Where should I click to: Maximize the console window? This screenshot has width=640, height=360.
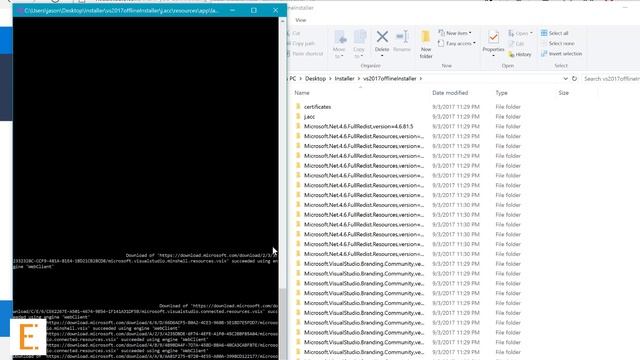point(253,10)
